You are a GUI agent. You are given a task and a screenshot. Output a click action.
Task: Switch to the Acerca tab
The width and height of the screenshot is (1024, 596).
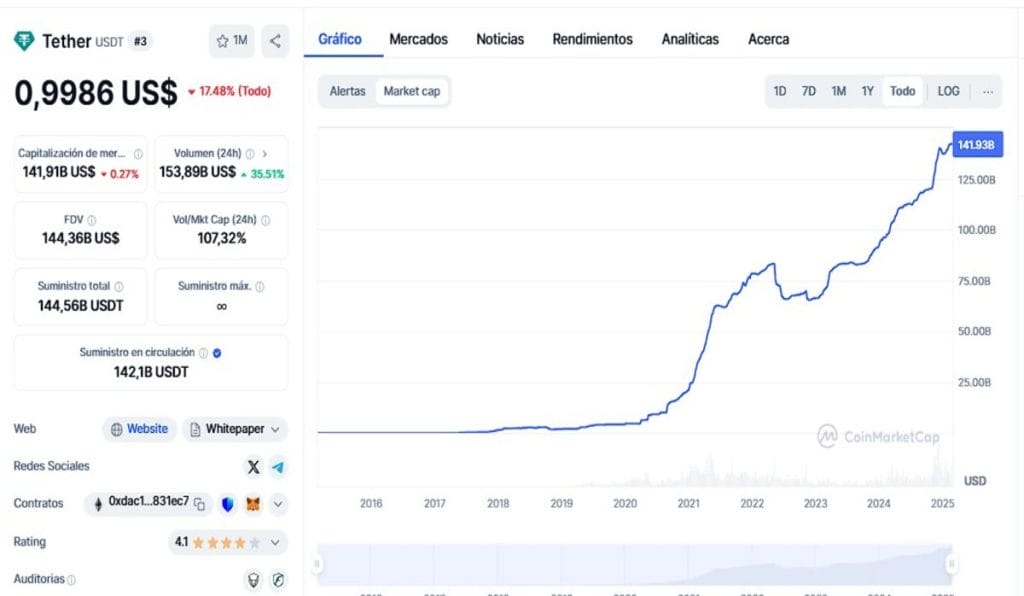[769, 39]
